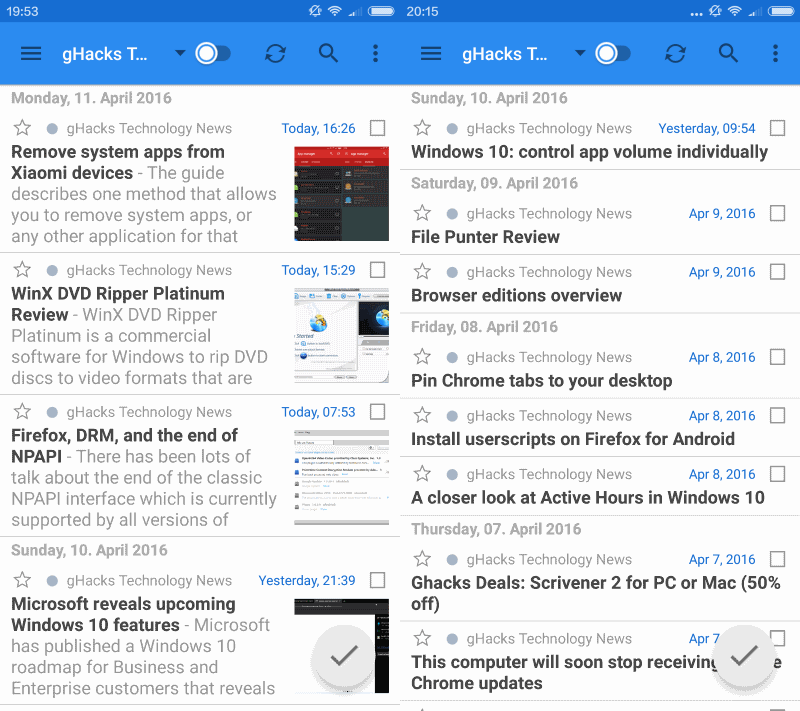Screen dimensions: 800x711
Task: Open thumbnail of Xiaomi system apps article
Action: pos(341,193)
